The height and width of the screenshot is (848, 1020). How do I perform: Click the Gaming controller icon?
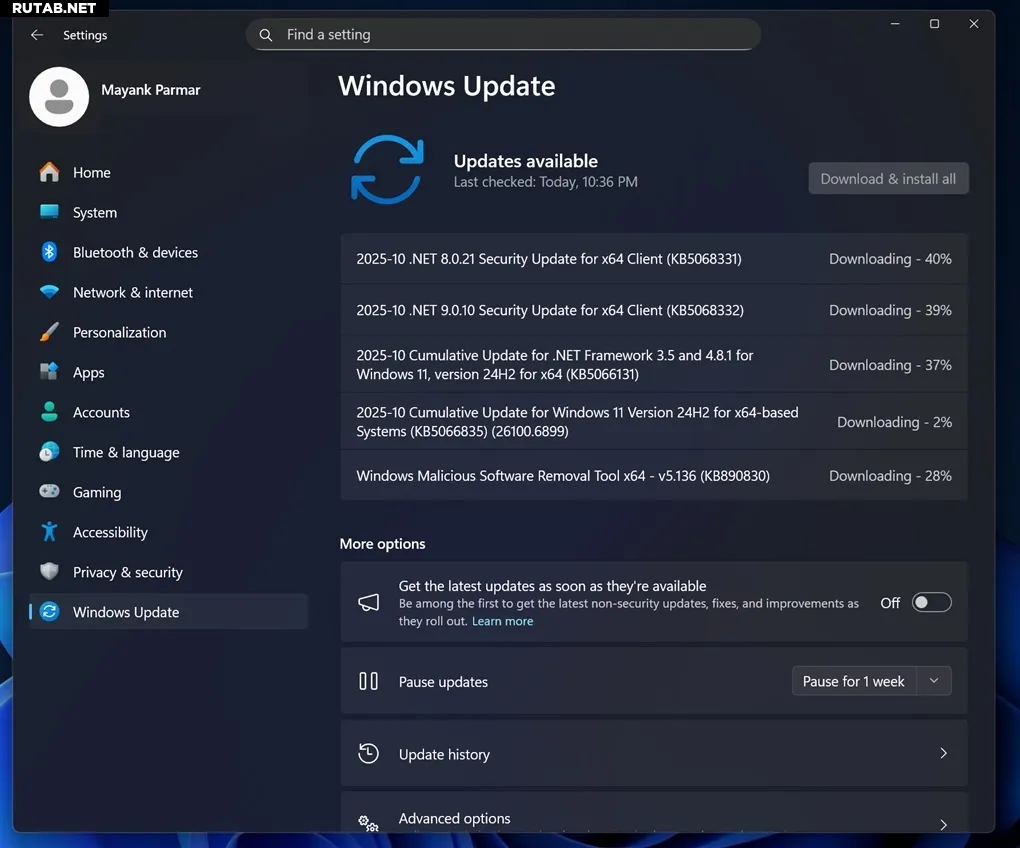tap(49, 492)
